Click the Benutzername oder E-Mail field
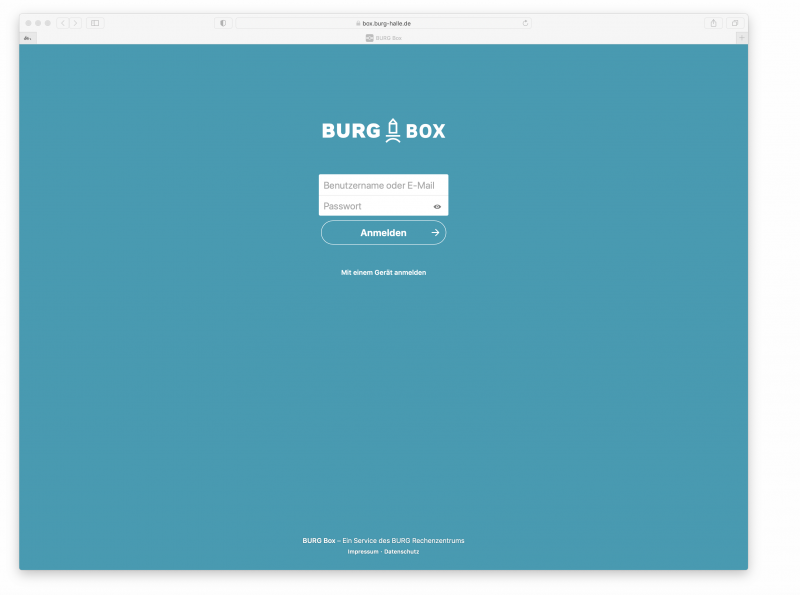This screenshot has height=595, width=800. [383, 185]
